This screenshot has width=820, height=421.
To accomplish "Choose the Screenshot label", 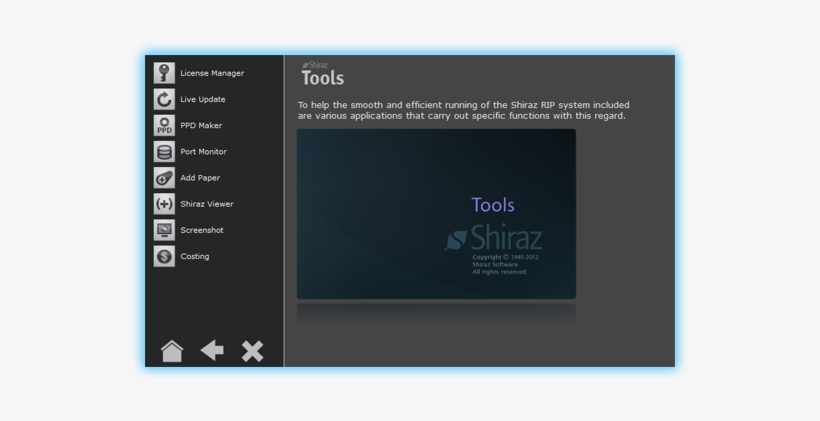I will tap(202, 230).
